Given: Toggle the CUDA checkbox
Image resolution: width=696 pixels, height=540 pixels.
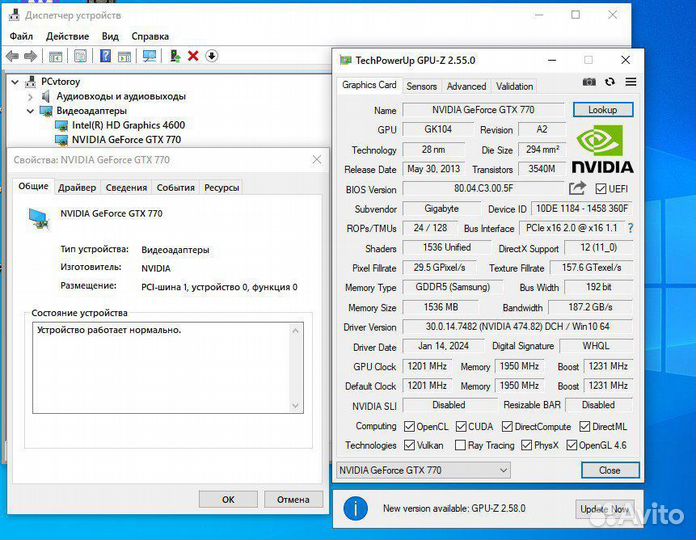Looking at the screenshot, I should (x=461, y=426).
